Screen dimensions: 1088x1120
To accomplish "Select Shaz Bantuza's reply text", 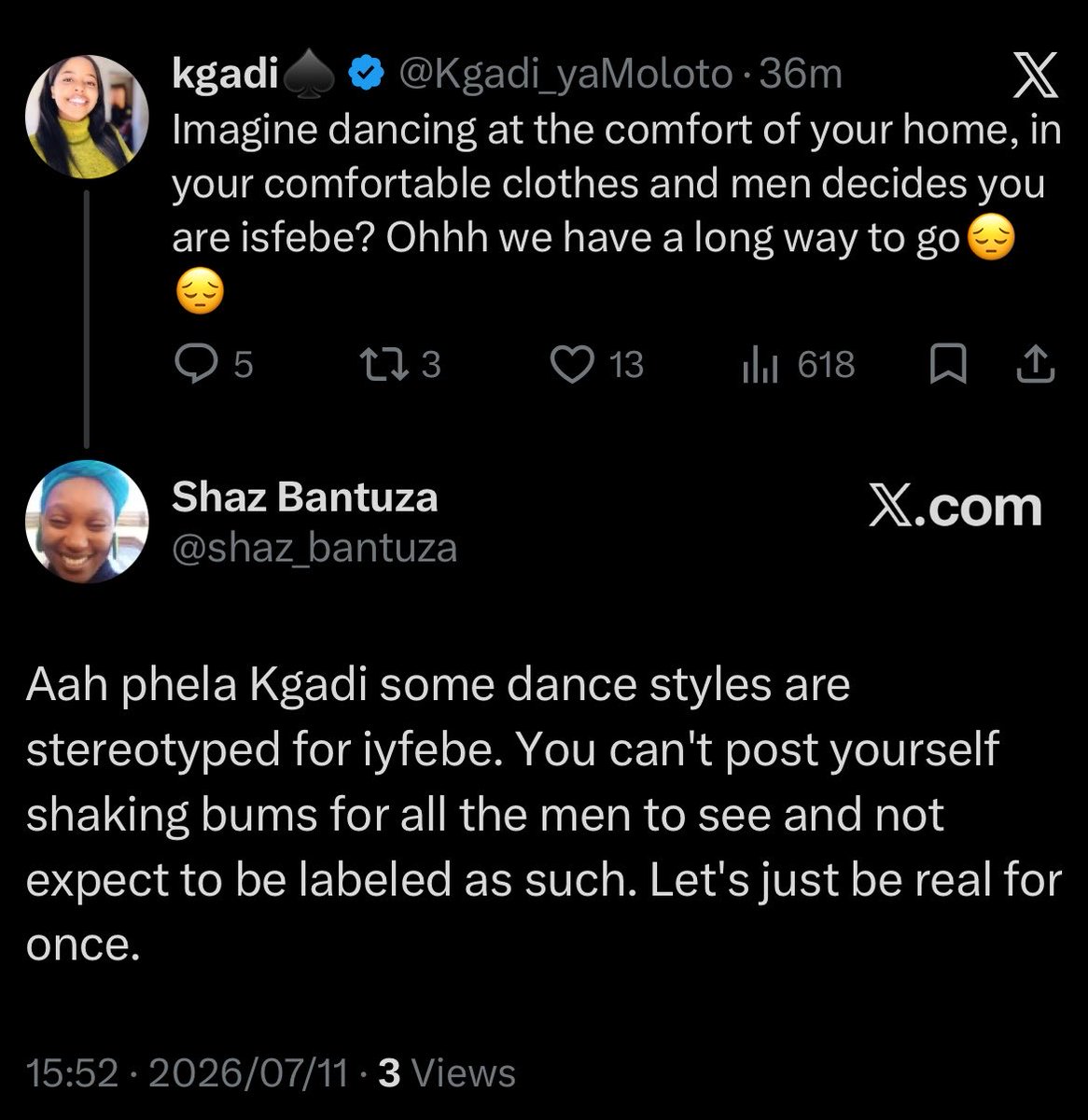I will click(544, 815).
